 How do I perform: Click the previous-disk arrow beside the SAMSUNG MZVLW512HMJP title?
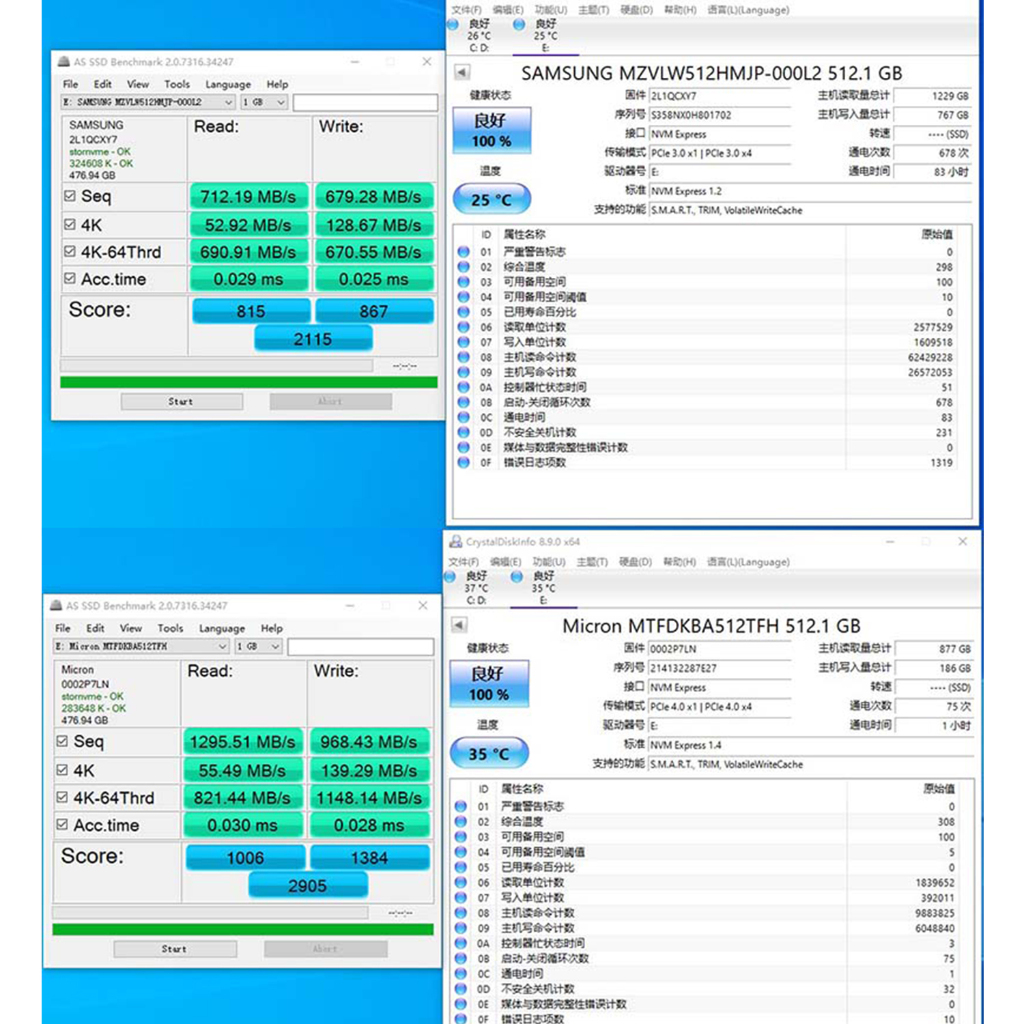[x=461, y=72]
